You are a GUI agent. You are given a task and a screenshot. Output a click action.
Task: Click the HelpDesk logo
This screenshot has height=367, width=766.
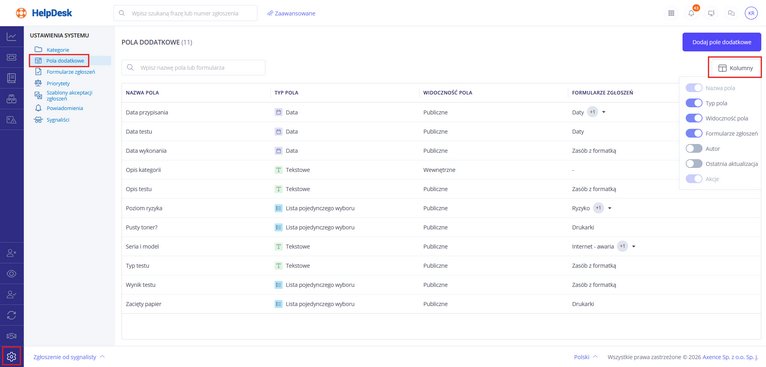tap(44, 13)
